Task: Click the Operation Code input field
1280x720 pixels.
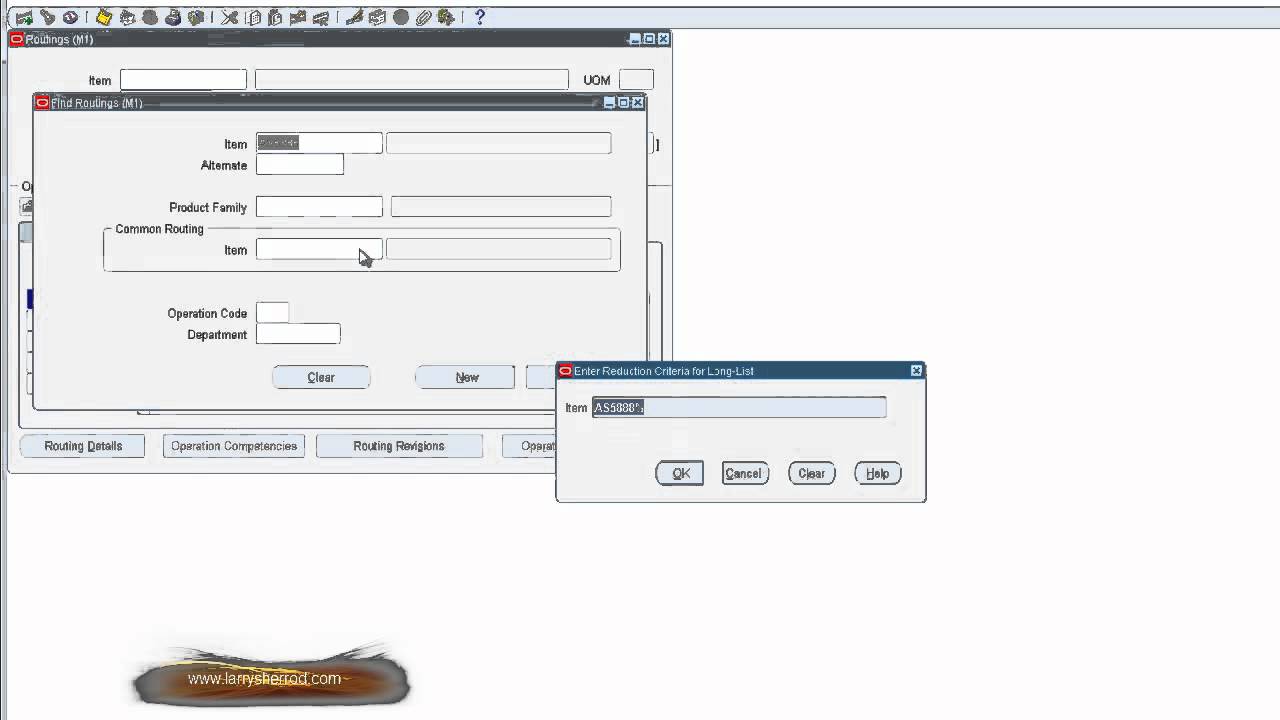Action: [273, 312]
